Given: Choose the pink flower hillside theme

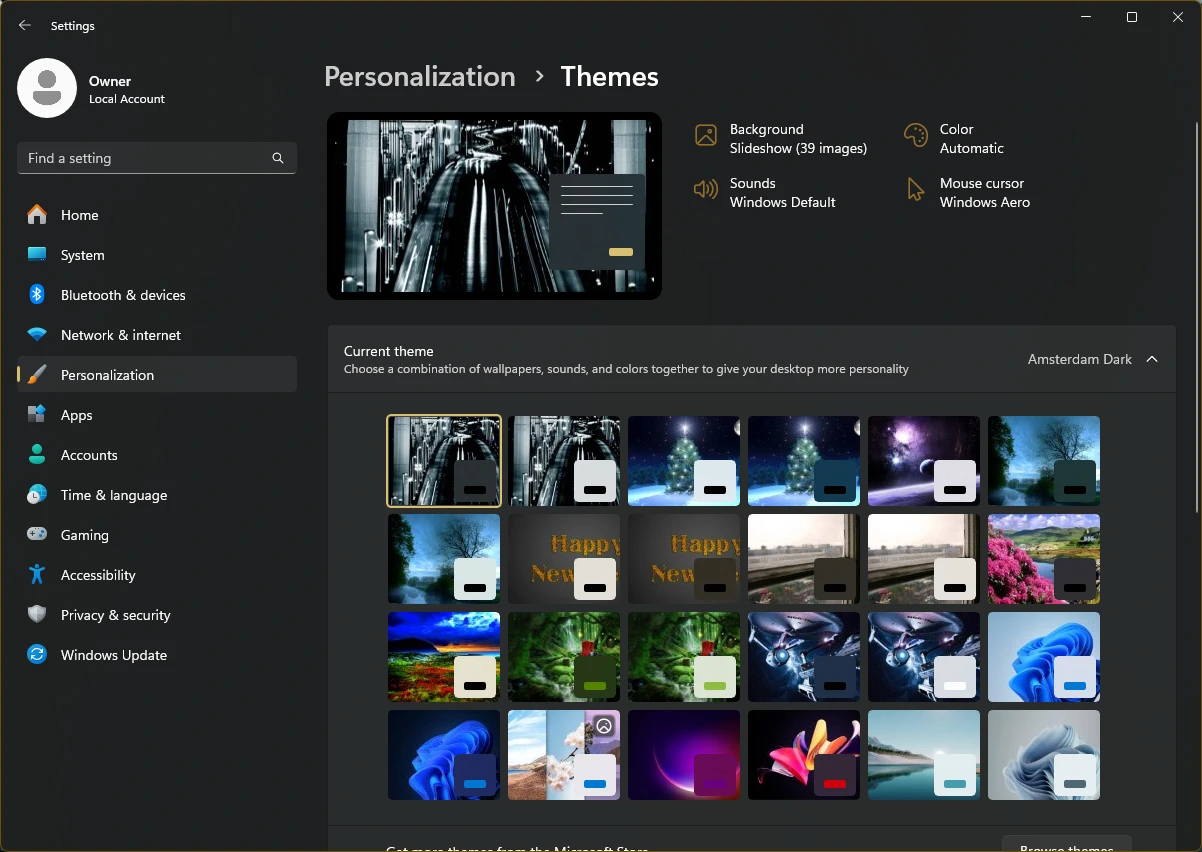Looking at the screenshot, I should pos(1044,559).
